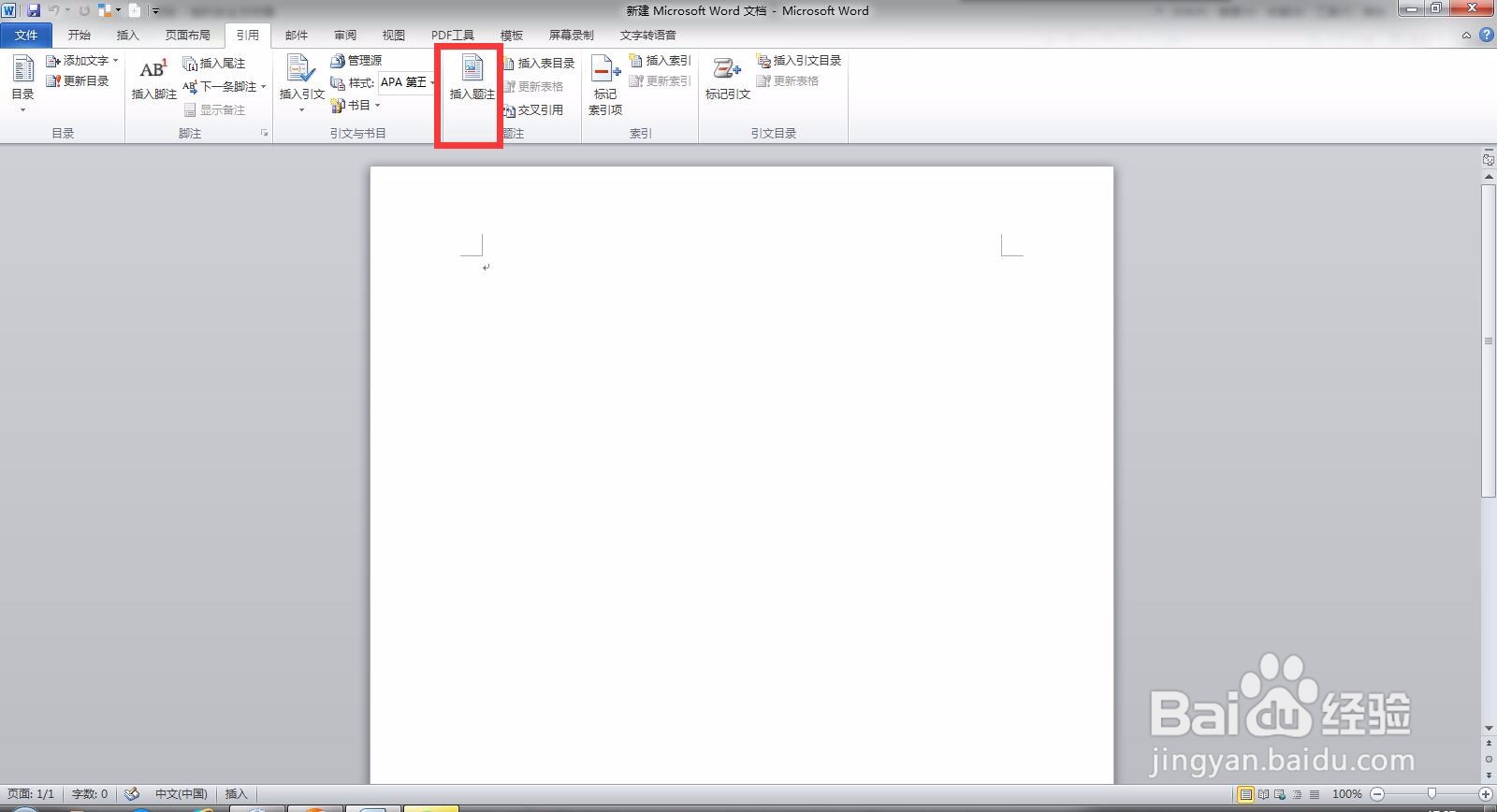Click the previous page double-arrow button
The height and width of the screenshot is (812, 1497).
[x=1489, y=744]
